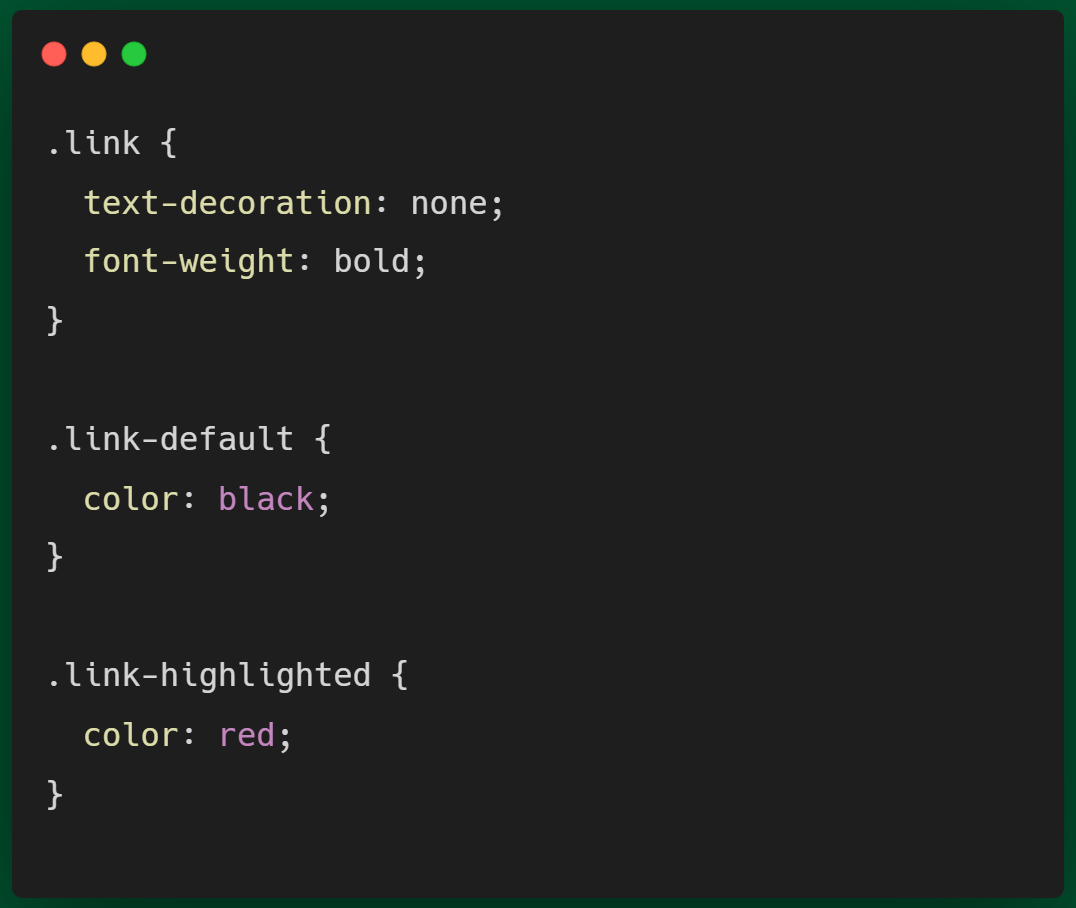Viewport: 1076px width, 908px height.
Task: Click the bold value after font-weight
Action: point(371,261)
